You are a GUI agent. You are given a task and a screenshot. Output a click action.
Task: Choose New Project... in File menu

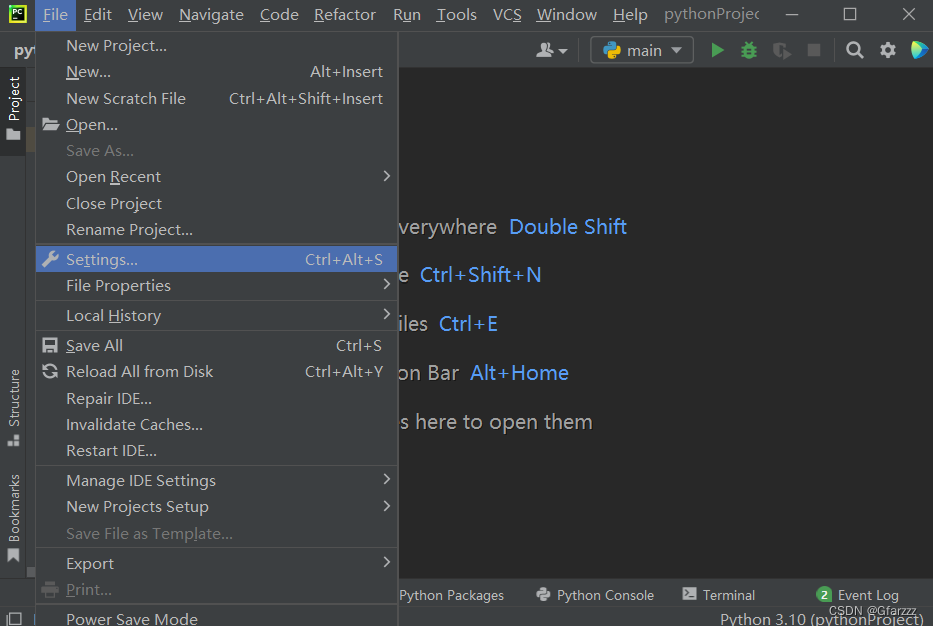(217, 46)
